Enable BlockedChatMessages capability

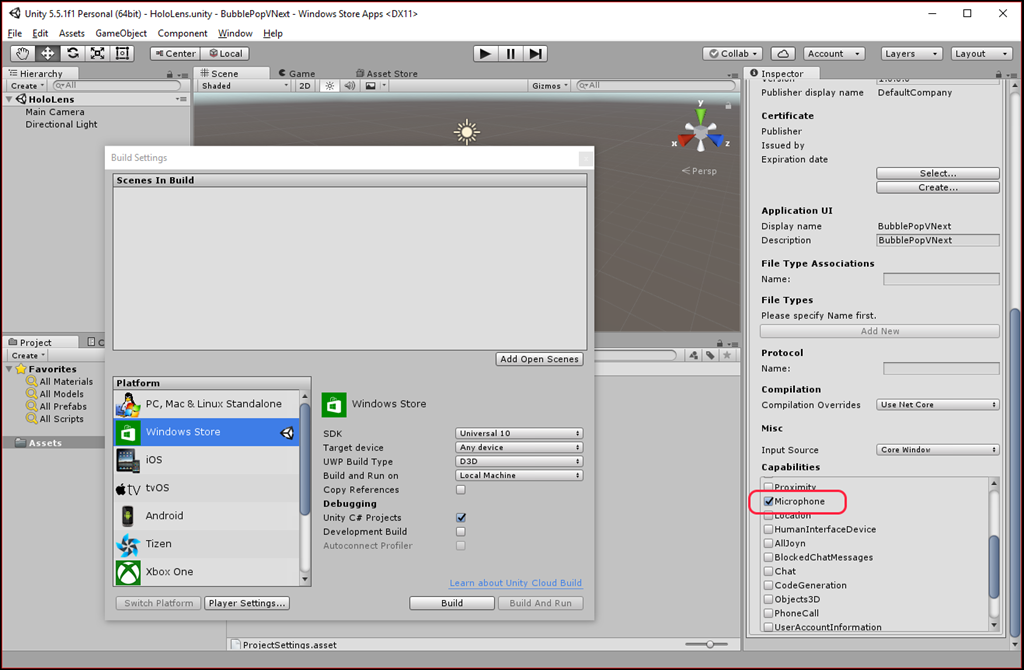[769, 558]
